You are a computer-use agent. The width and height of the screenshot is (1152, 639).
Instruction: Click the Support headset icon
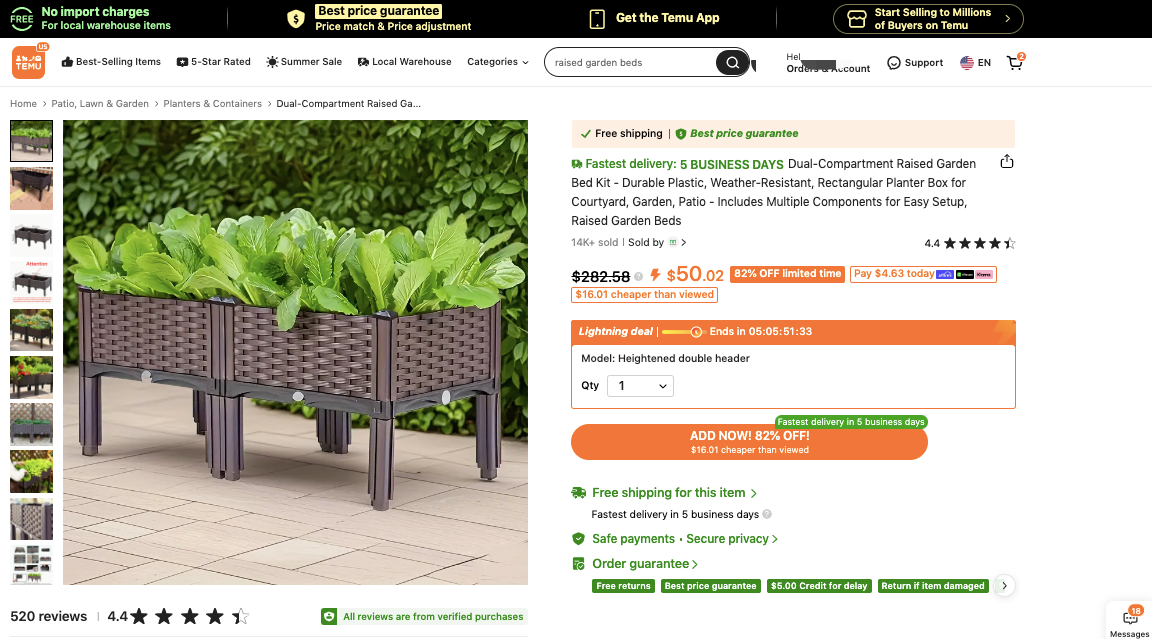(893, 62)
